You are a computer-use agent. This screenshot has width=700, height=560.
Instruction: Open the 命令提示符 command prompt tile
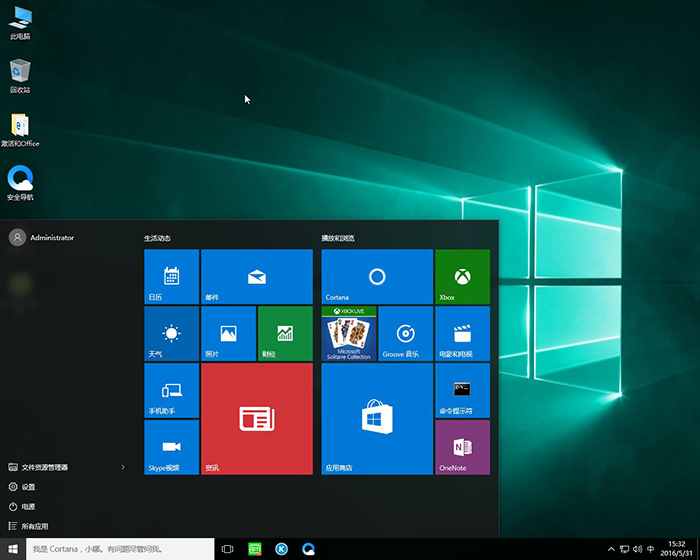(x=462, y=391)
